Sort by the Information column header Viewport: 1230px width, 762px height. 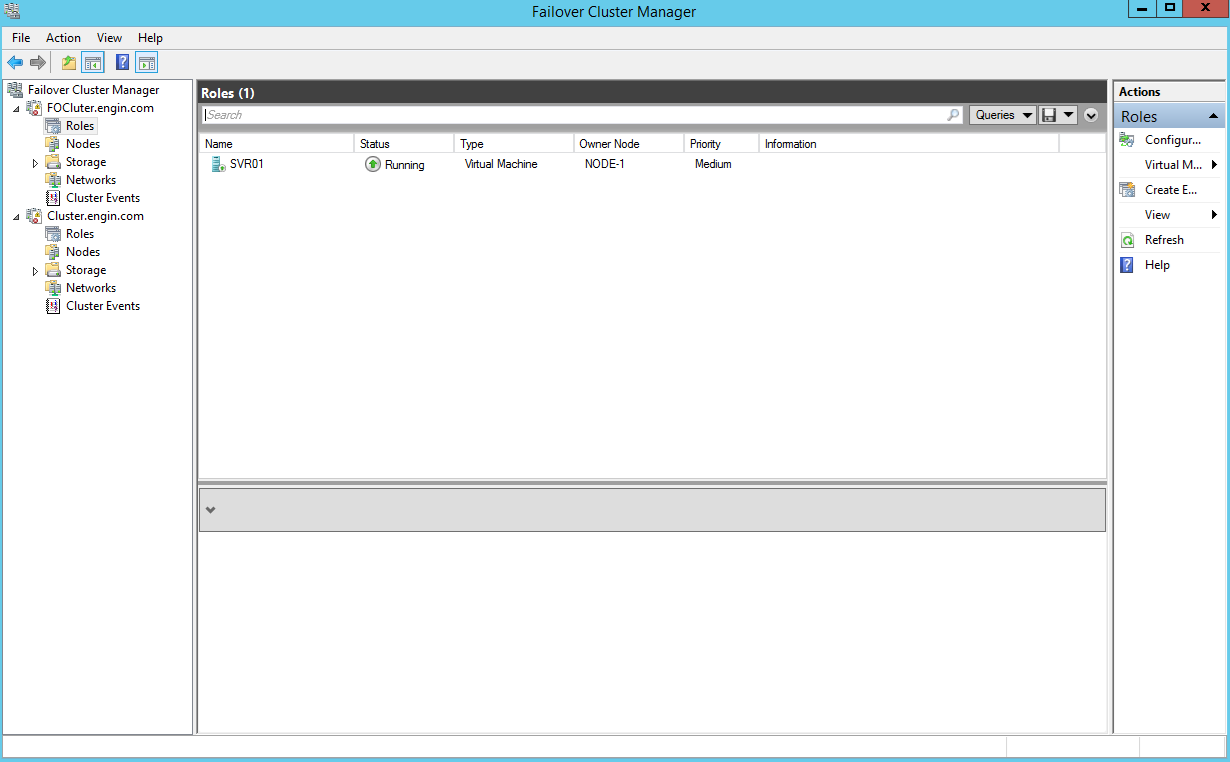[909, 144]
